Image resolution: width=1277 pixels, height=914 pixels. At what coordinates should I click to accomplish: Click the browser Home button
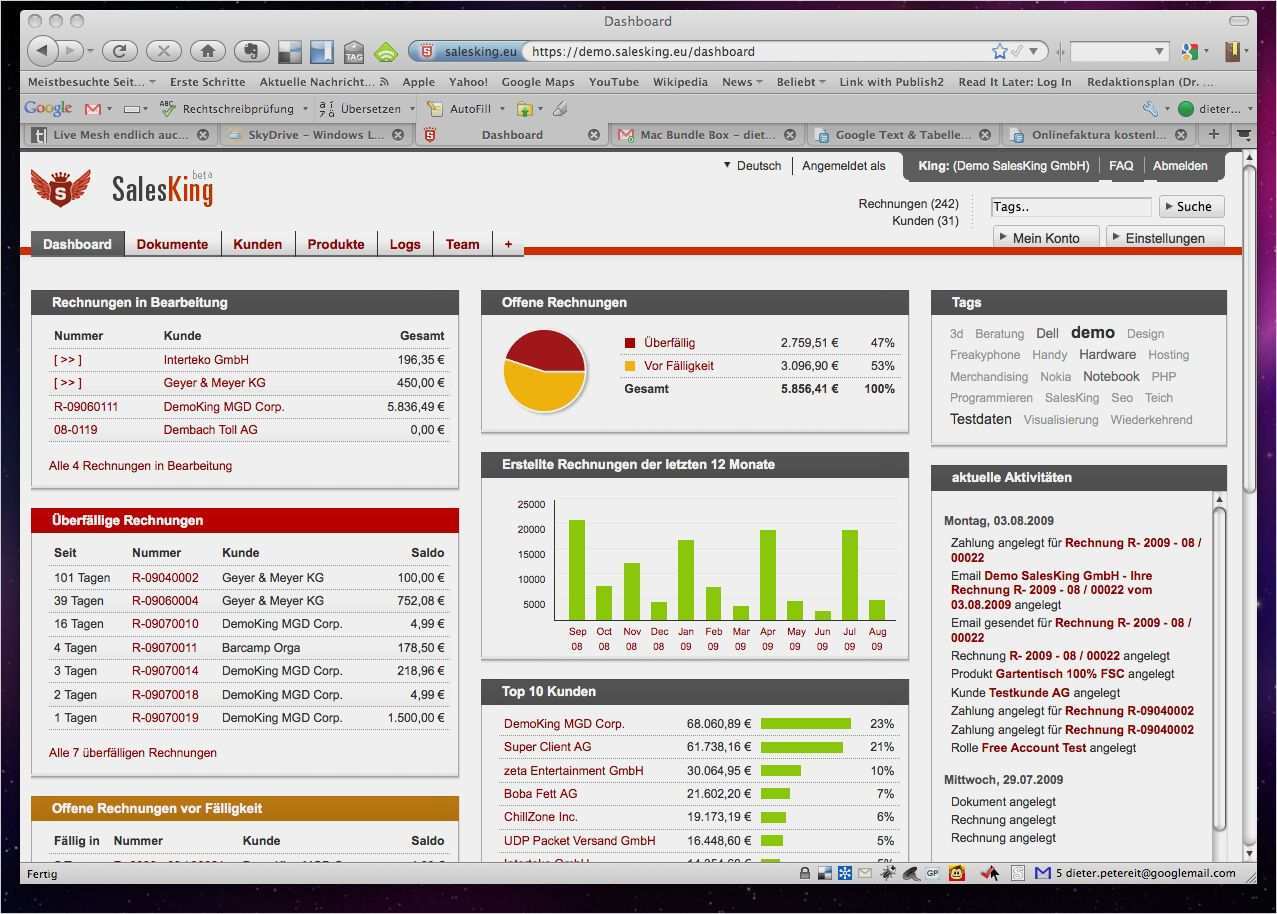(x=208, y=51)
